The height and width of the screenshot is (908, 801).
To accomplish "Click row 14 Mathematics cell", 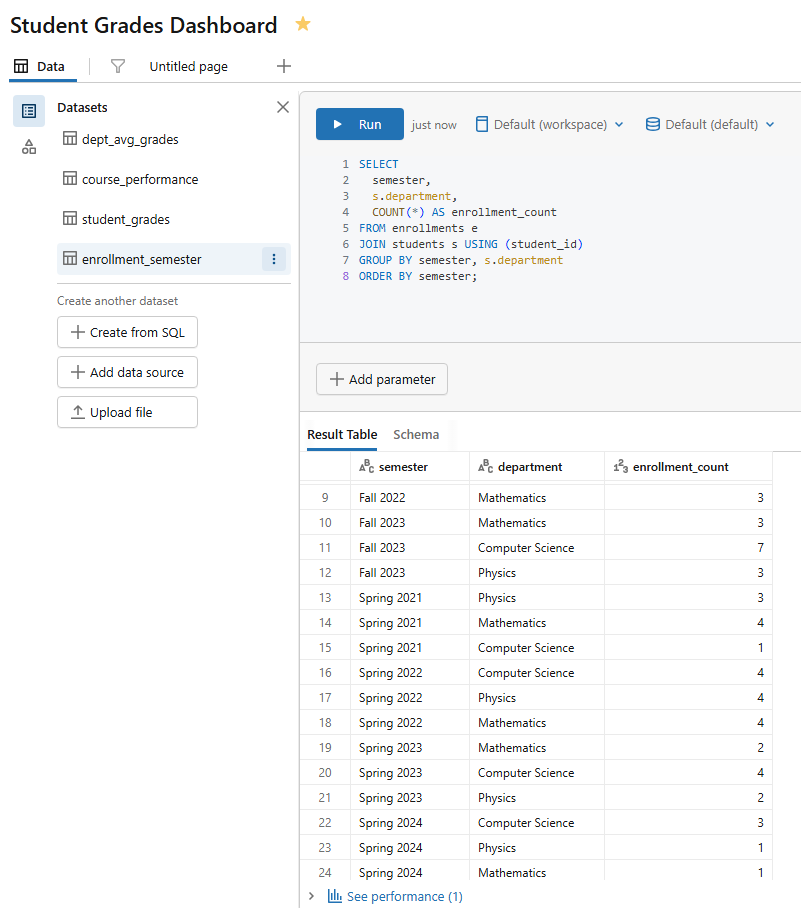I will click(537, 623).
